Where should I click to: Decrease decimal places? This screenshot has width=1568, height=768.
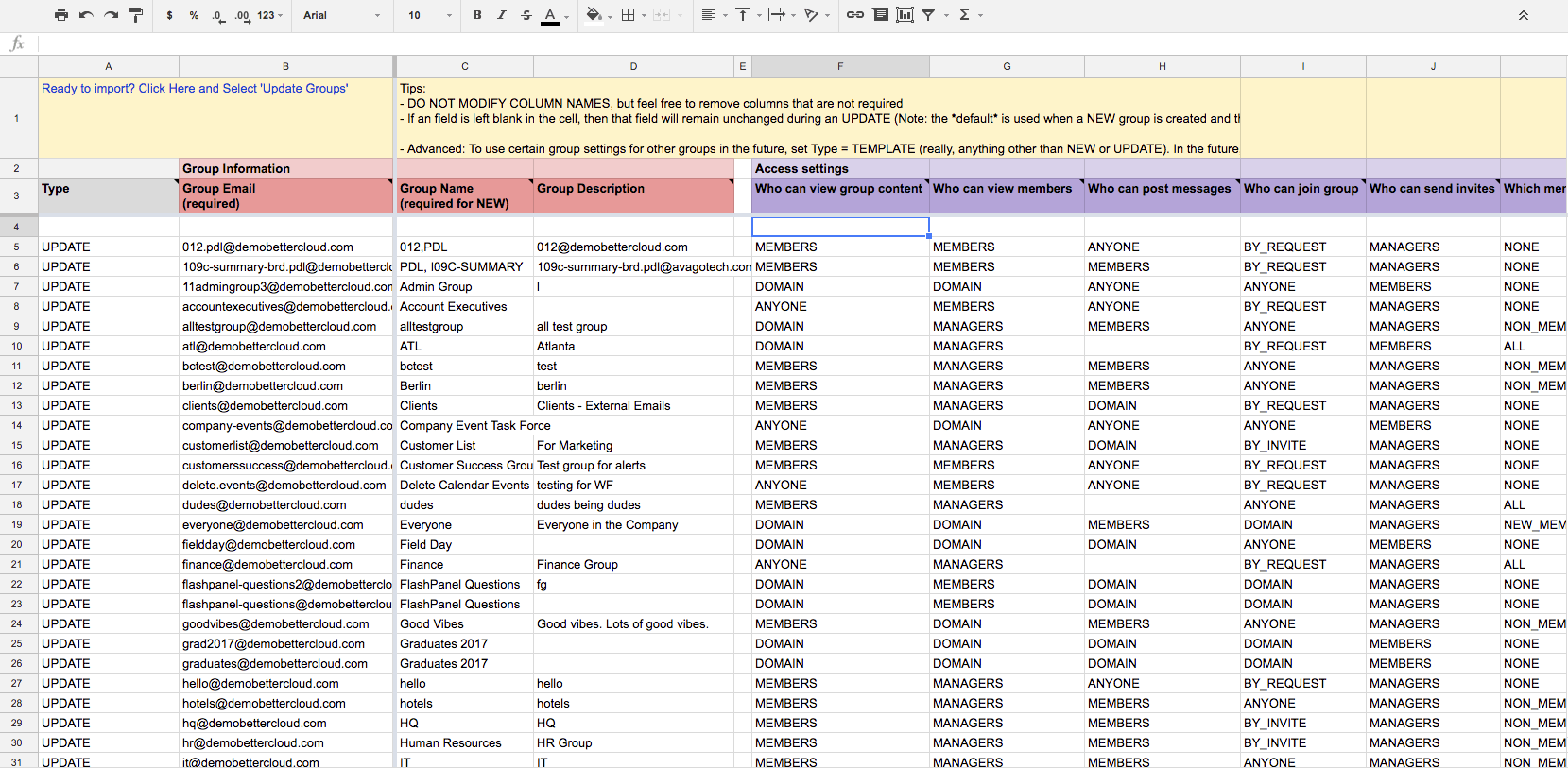(218, 15)
